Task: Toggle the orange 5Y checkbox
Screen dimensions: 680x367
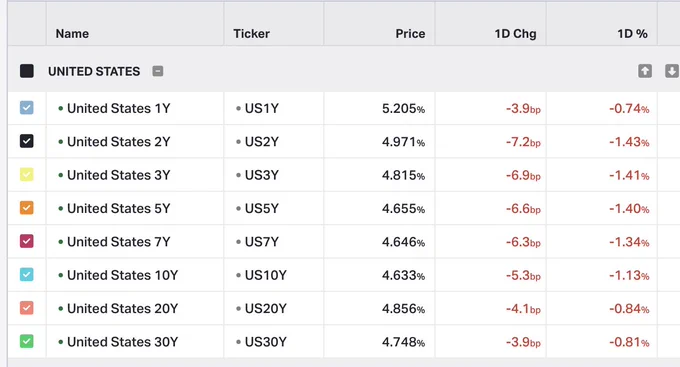Action: click(27, 208)
